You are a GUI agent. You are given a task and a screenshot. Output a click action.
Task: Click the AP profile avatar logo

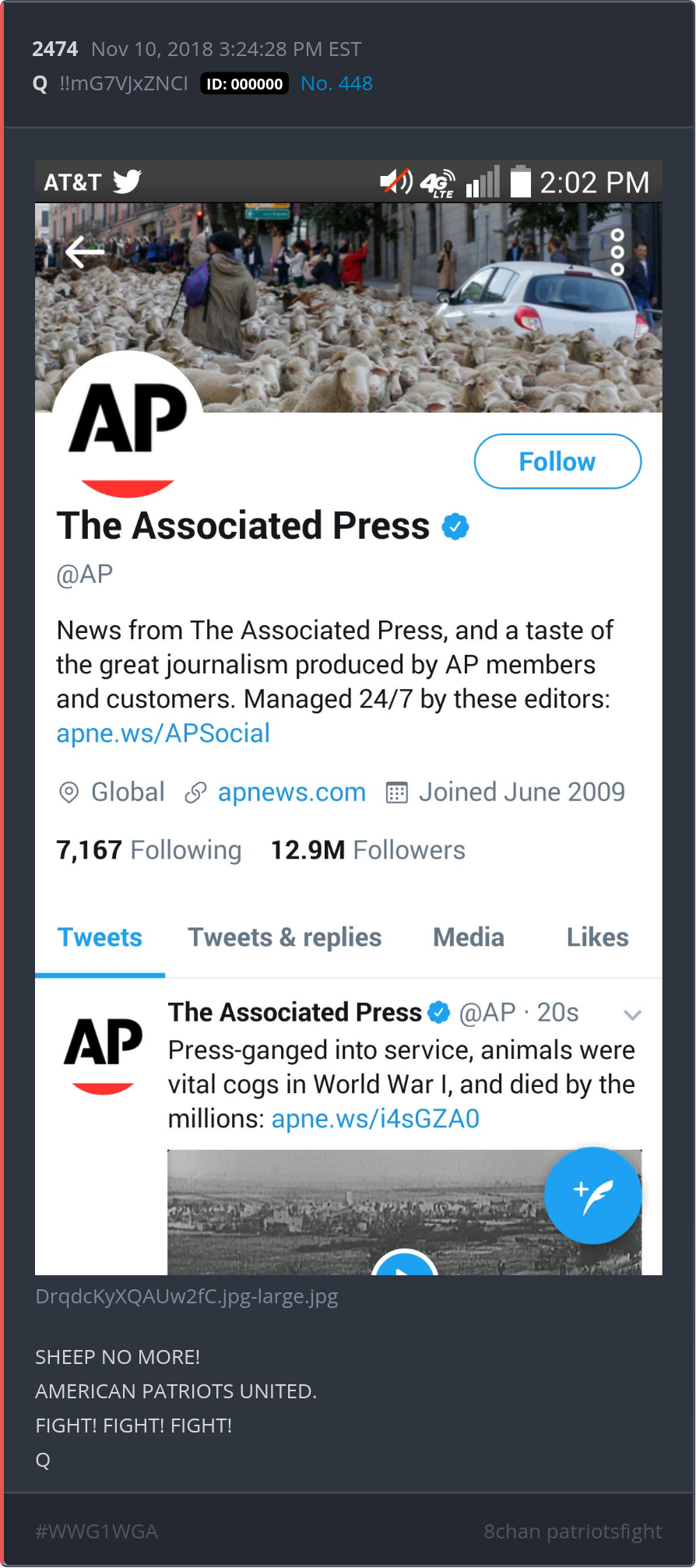point(128,424)
